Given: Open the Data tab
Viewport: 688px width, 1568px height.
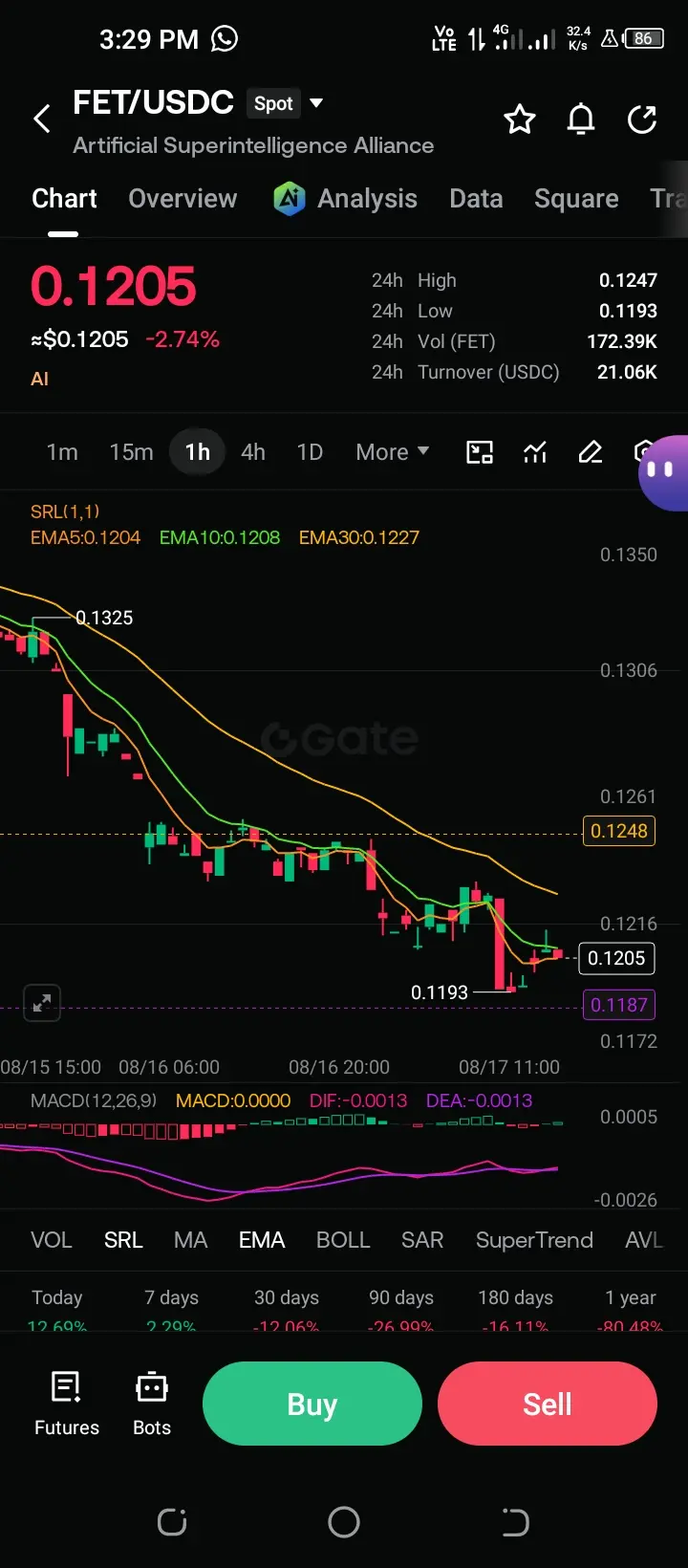Looking at the screenshot, I should [x=476, y=199].
